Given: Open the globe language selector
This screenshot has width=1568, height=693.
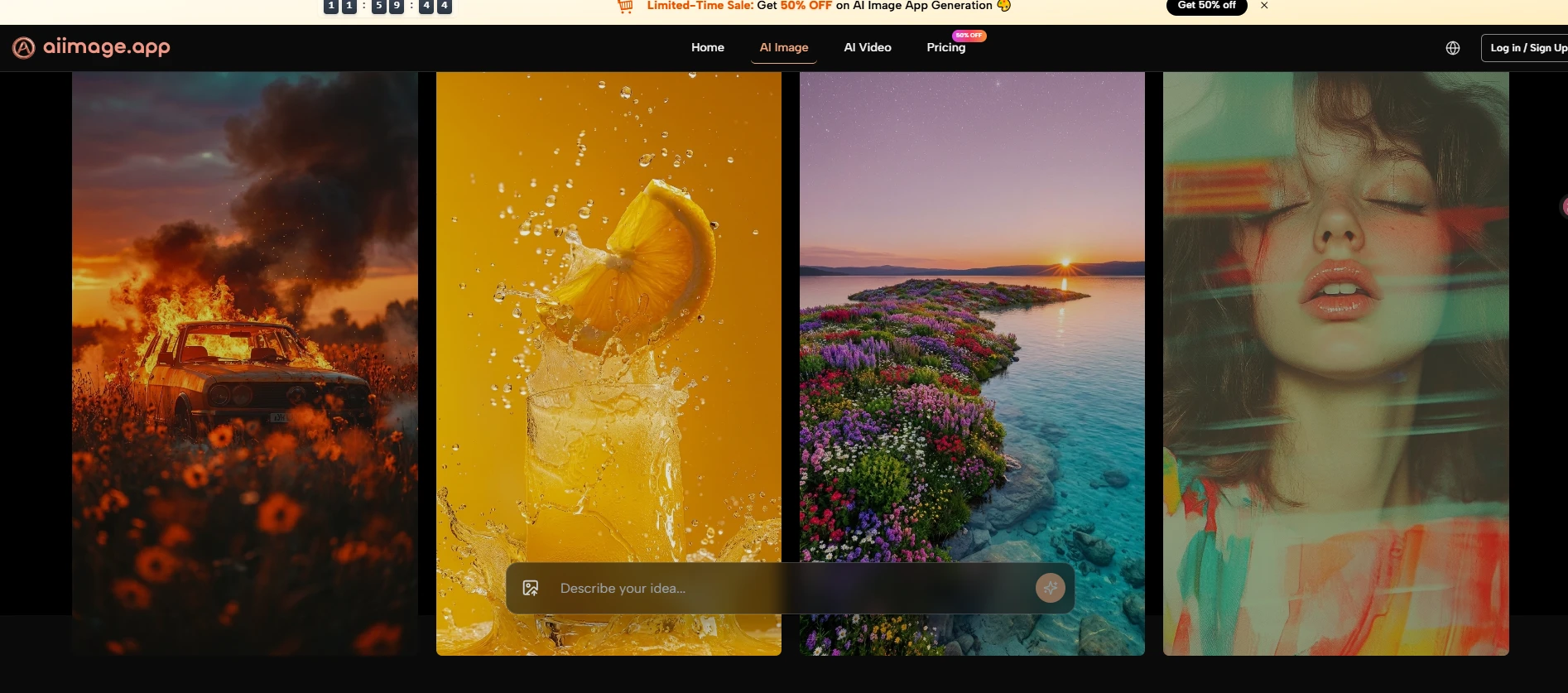Looking at the screenshot, I should [1452, 48].
